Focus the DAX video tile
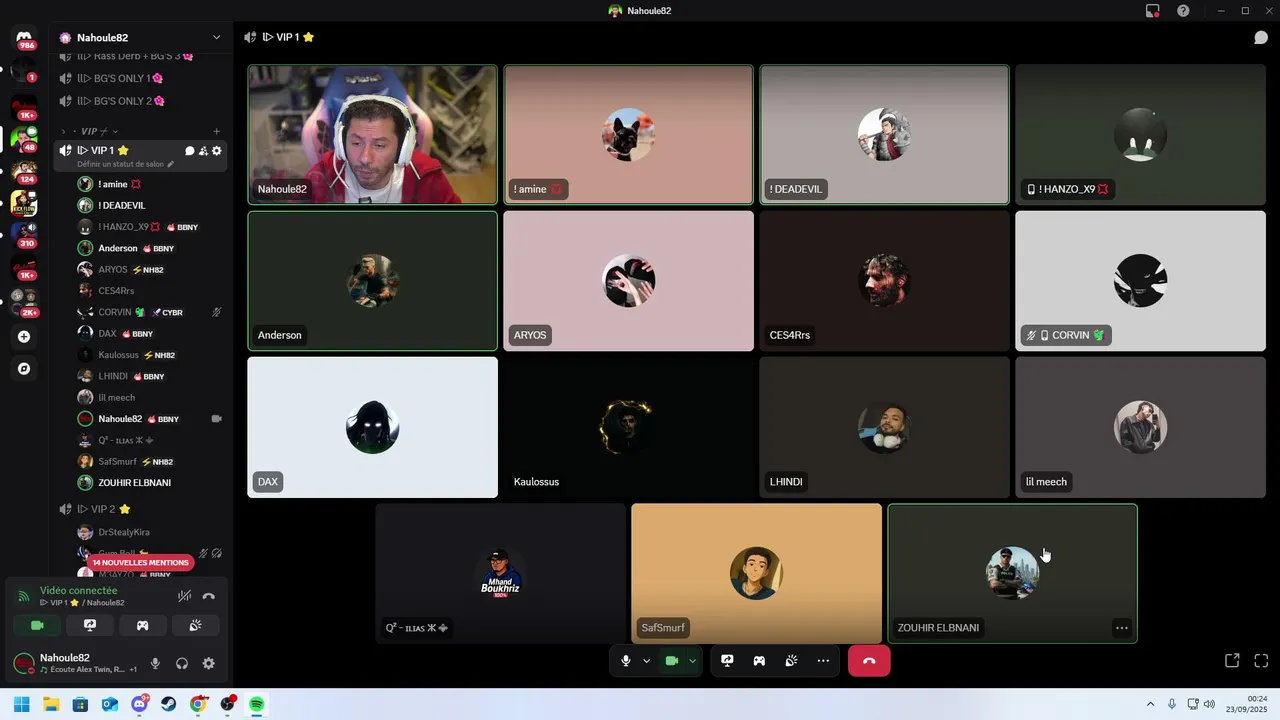 (372, 427)
